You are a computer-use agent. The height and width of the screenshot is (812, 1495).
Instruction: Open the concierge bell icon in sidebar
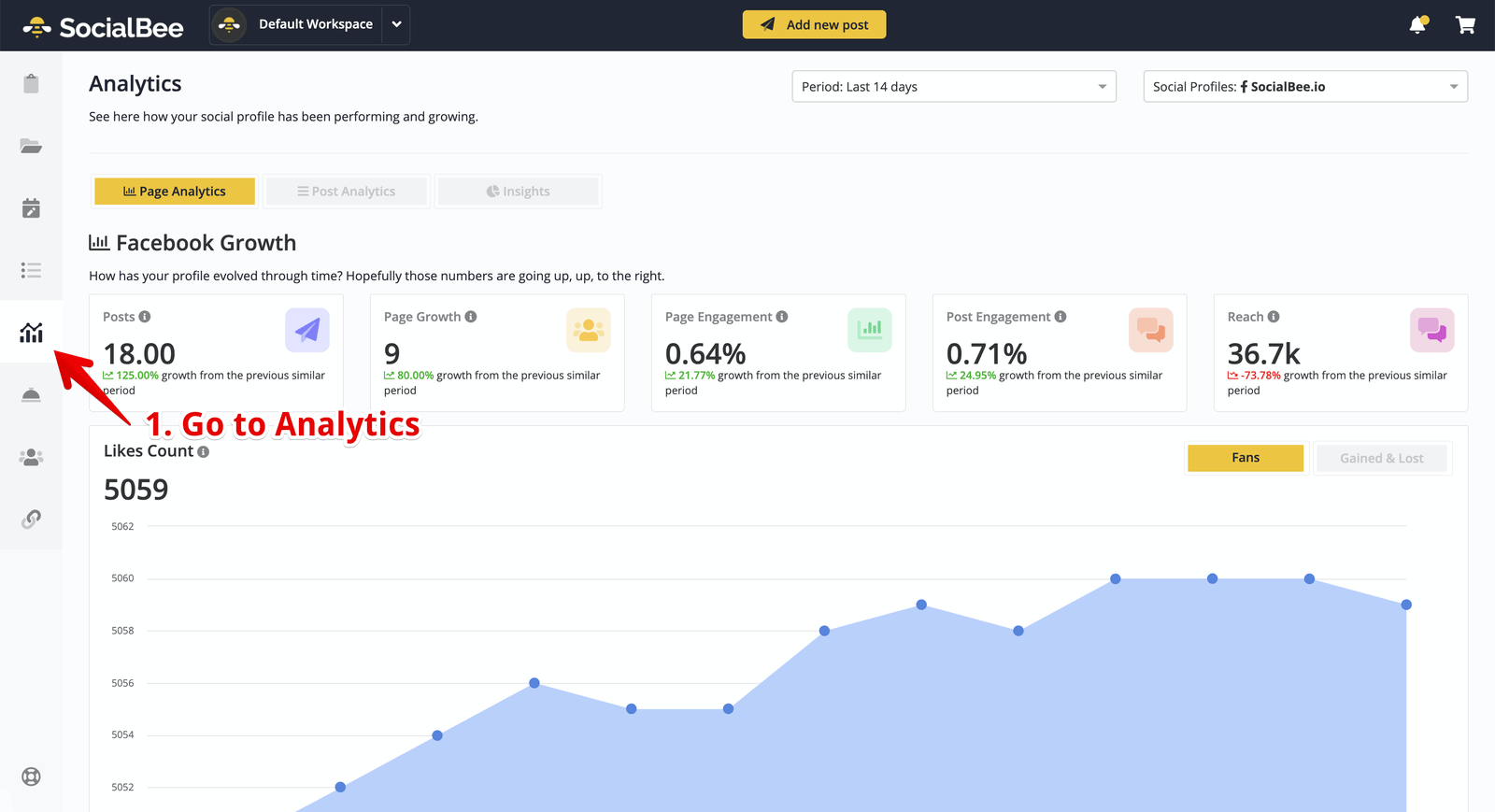point(31,394)
